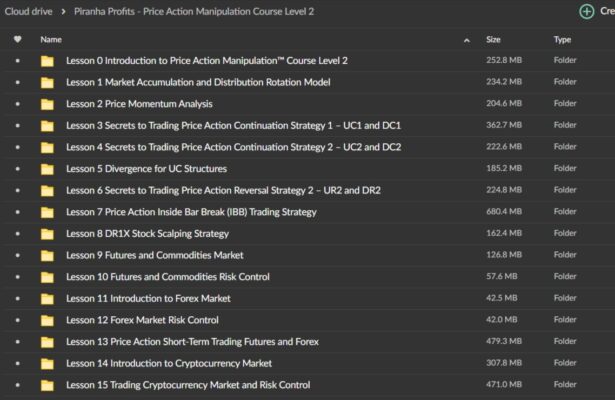615x400 pixels.
Task: Toggle favorite dot for Lesson 13 row
Action: (x=18, y=342)
